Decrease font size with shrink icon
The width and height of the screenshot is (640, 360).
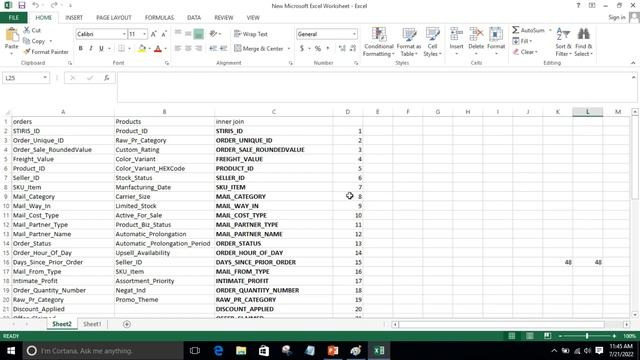(164, 34)
